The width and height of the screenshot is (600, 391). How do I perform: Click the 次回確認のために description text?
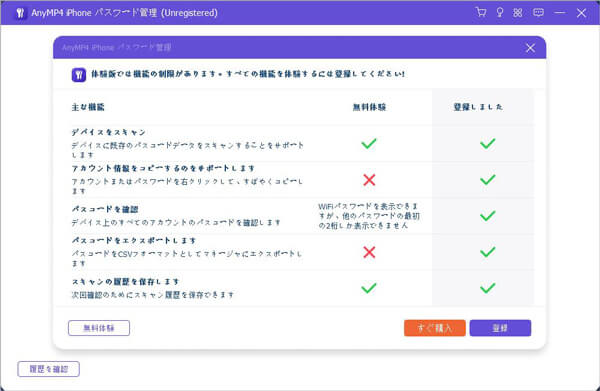pos(153,295)
